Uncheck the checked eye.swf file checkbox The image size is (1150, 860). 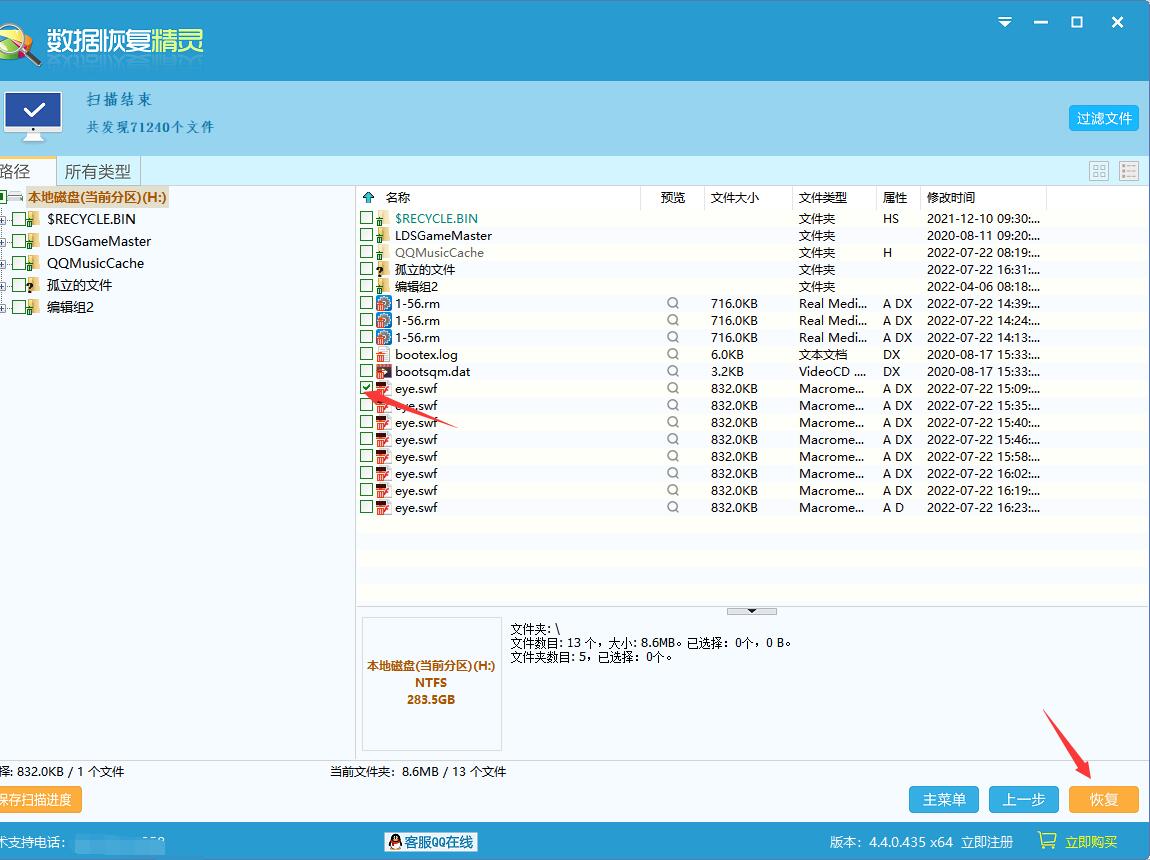[366, 388]
